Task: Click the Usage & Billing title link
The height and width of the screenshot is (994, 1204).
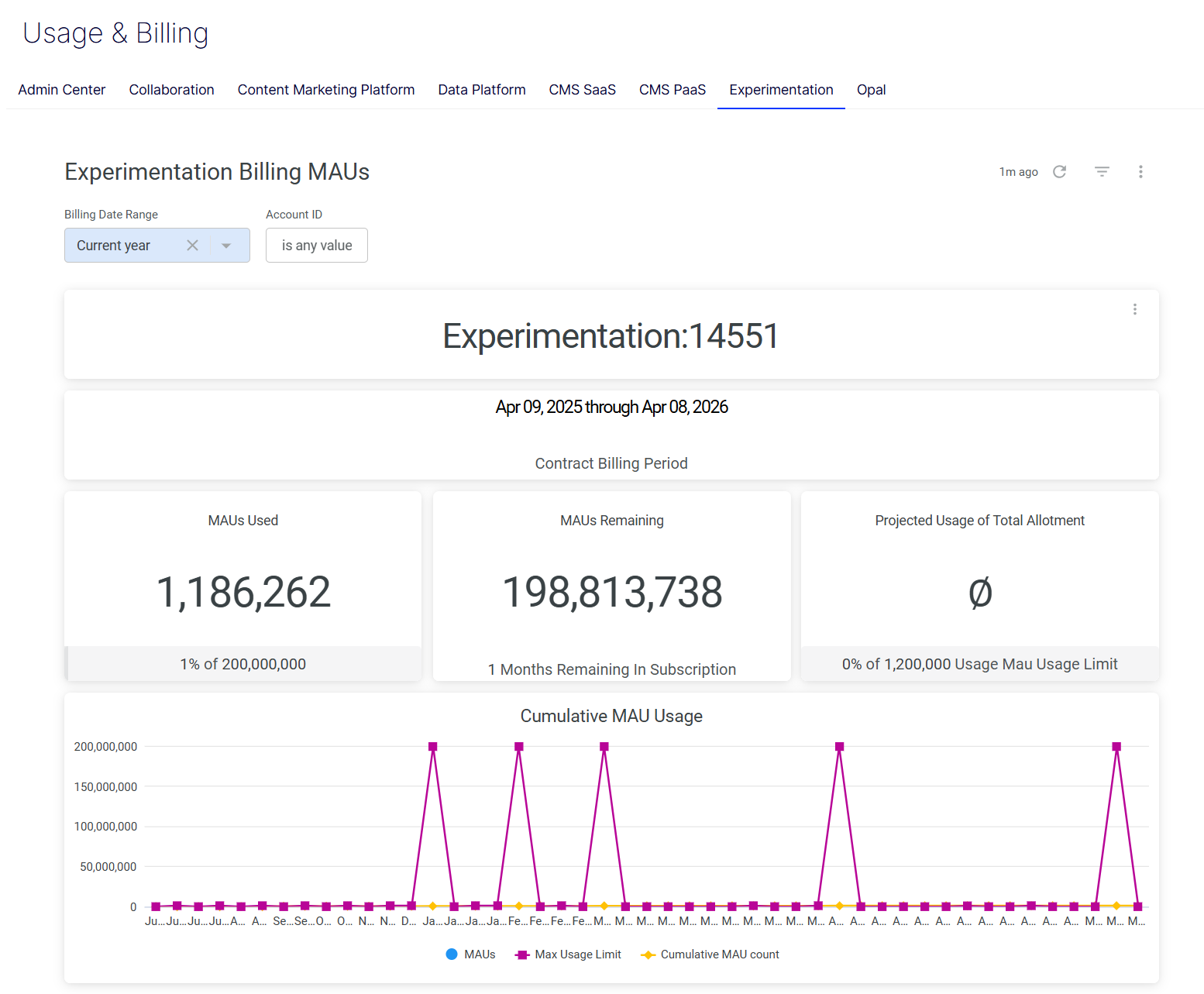Action: coord(115,33)
